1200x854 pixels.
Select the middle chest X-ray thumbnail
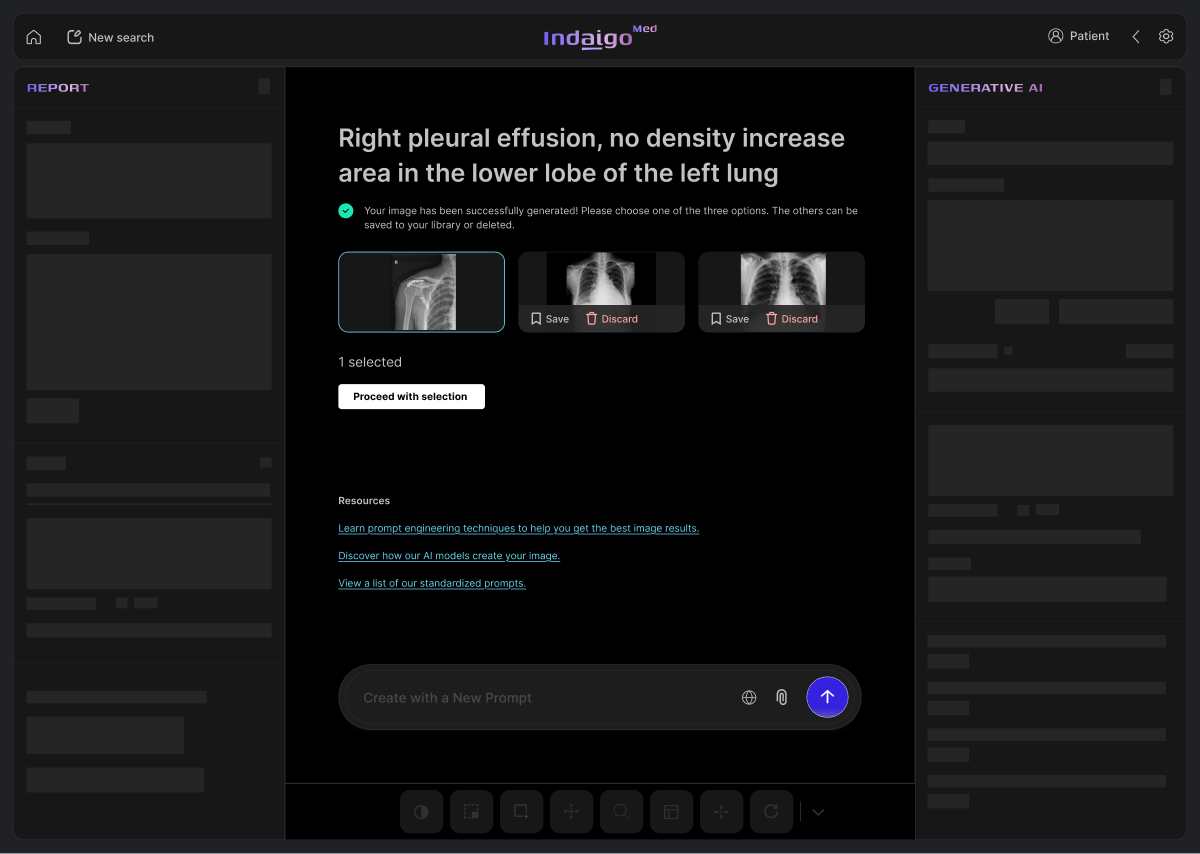click(601, 278)
